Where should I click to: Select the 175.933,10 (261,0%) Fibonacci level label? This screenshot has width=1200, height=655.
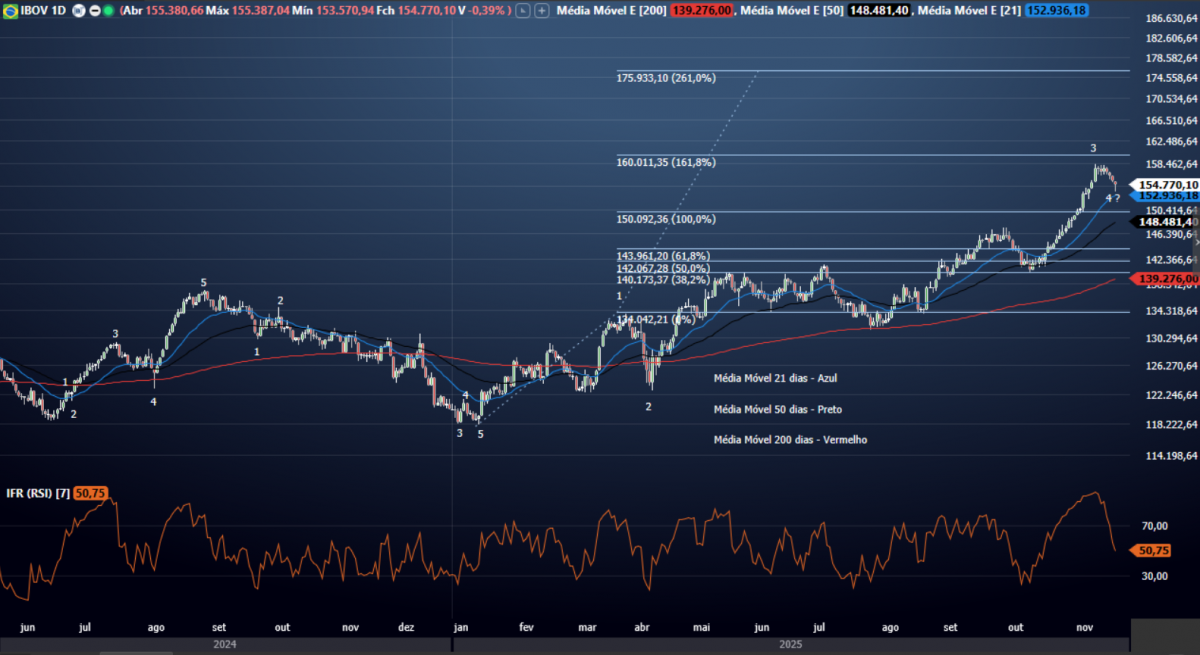[666, 78]
